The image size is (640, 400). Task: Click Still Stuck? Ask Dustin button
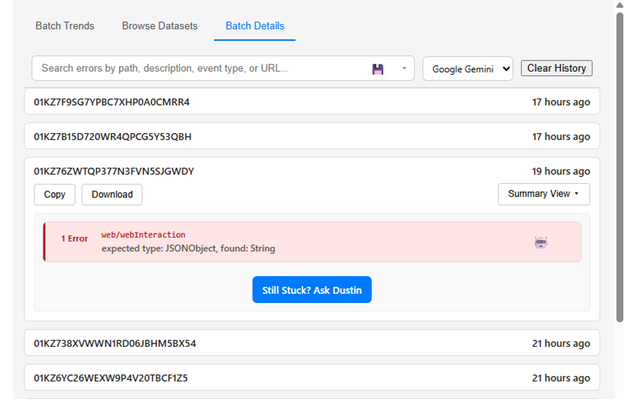(312, 290)
